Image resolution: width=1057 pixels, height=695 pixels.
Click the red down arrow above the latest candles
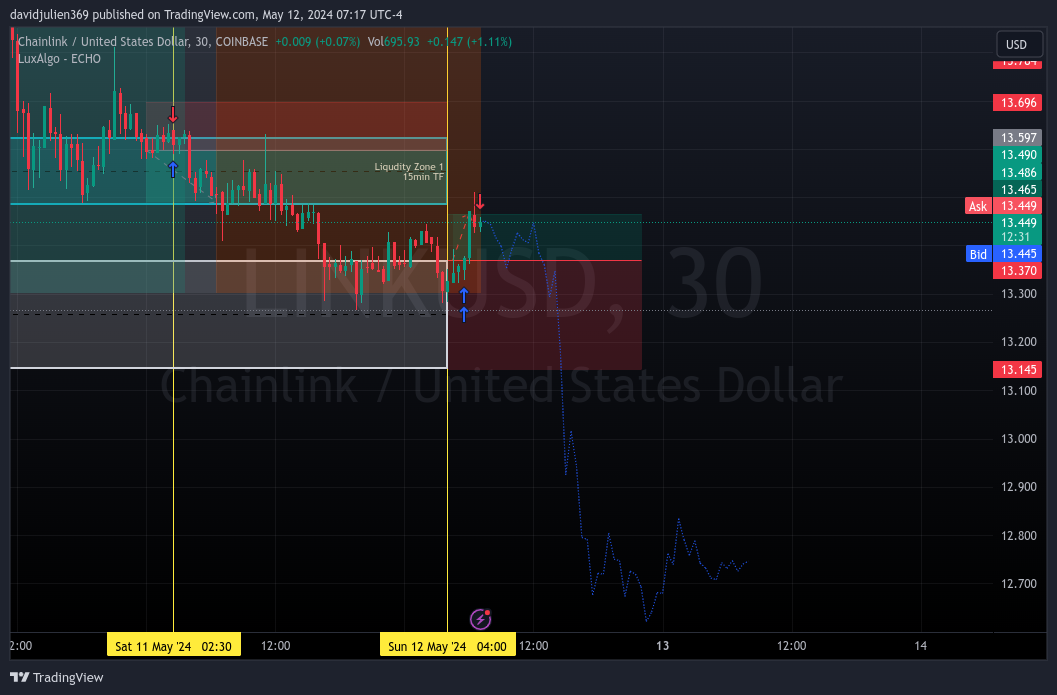(x=479, y=201)
